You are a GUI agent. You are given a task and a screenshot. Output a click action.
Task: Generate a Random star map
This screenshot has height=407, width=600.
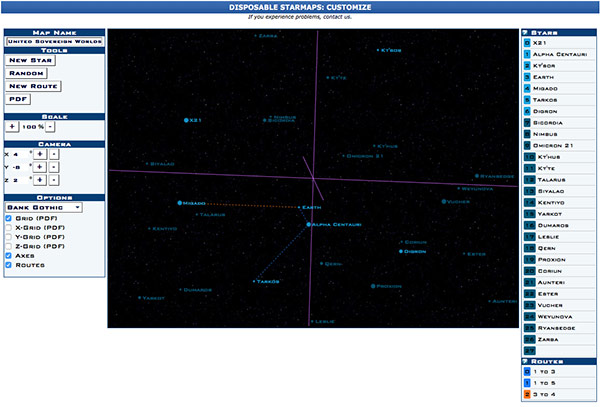click(x=26, y=73)
